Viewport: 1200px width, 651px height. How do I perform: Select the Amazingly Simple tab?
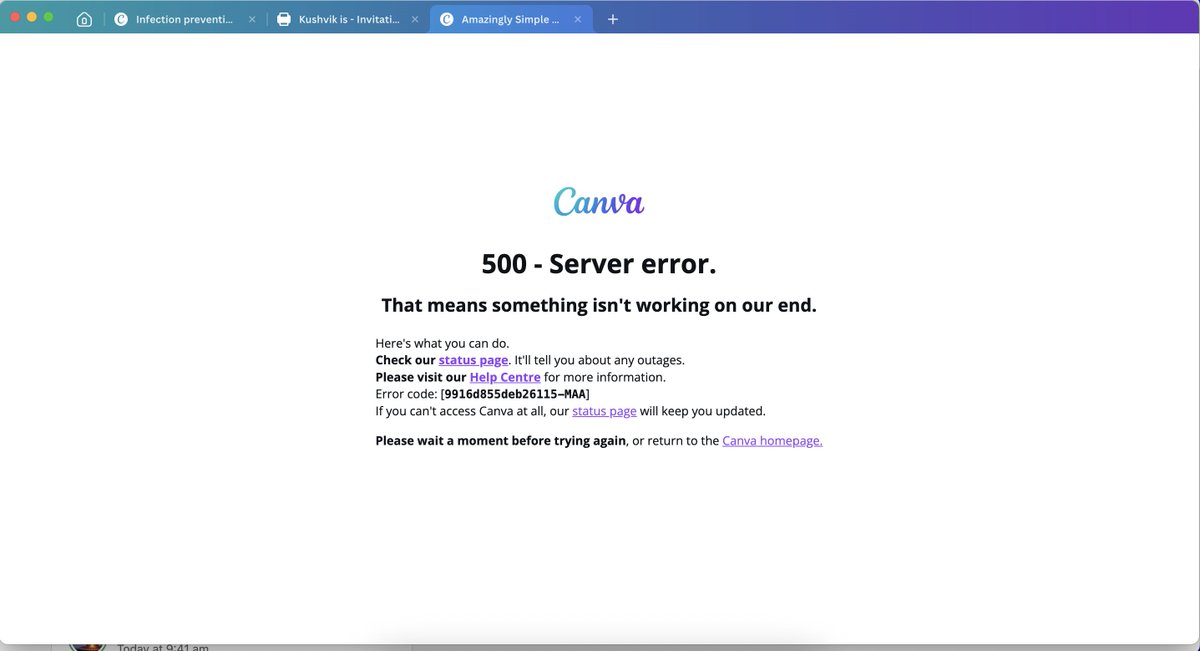(511, 19)
